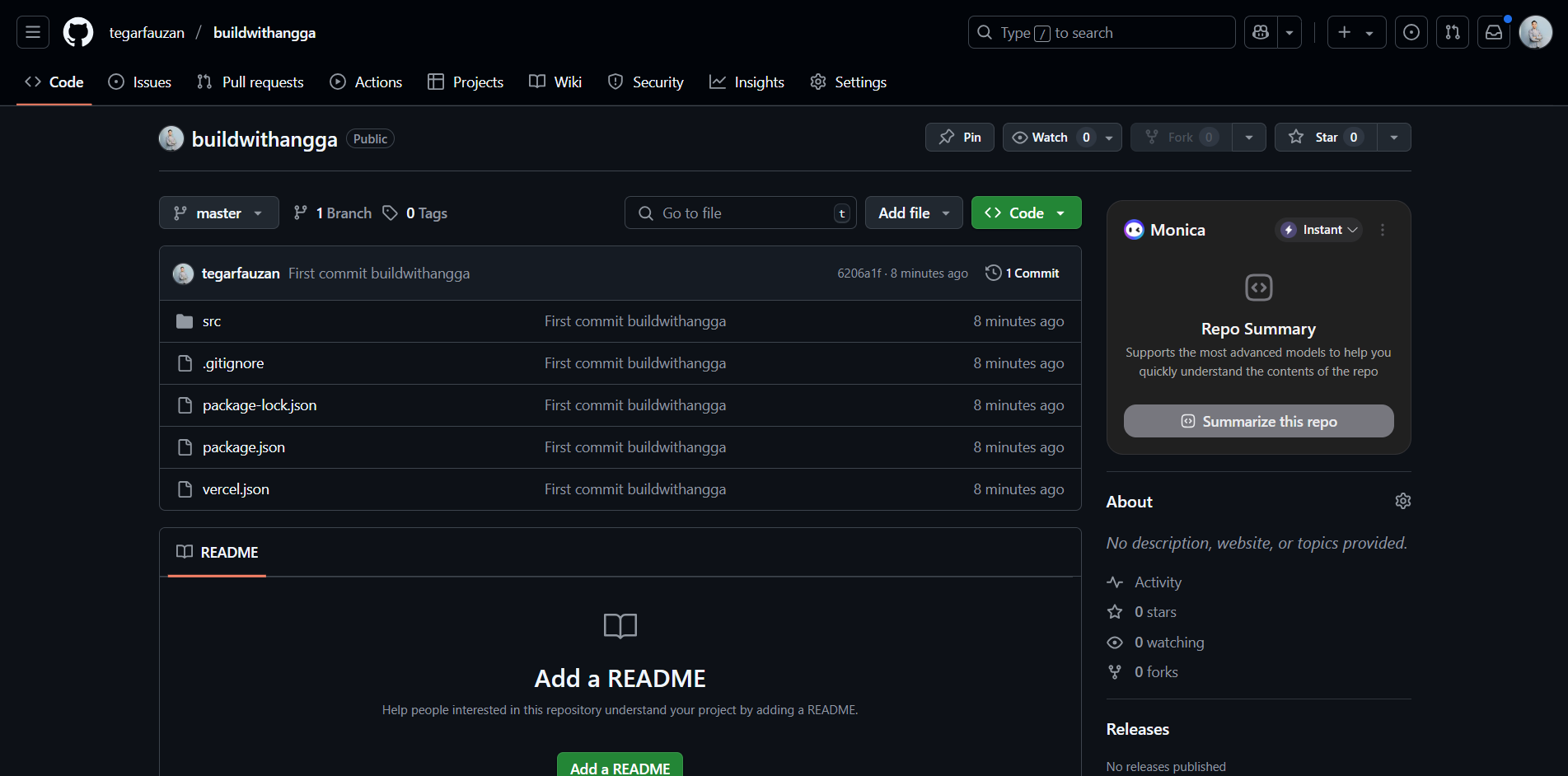Screen dimensions: 1568x776
Task: View the 1 Commit history
Action: [1023, 273]
